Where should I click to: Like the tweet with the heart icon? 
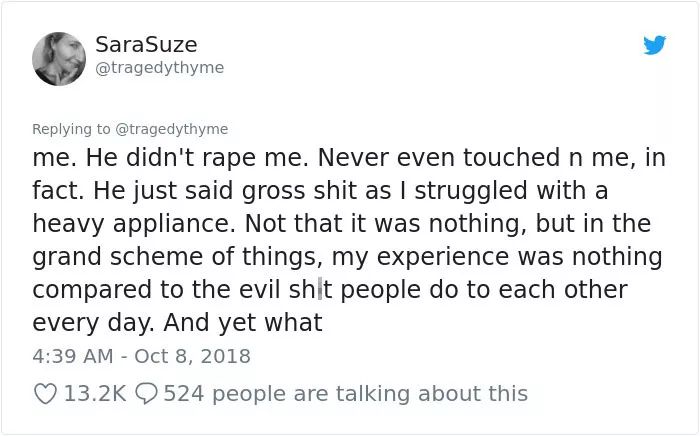click(45, 394)
